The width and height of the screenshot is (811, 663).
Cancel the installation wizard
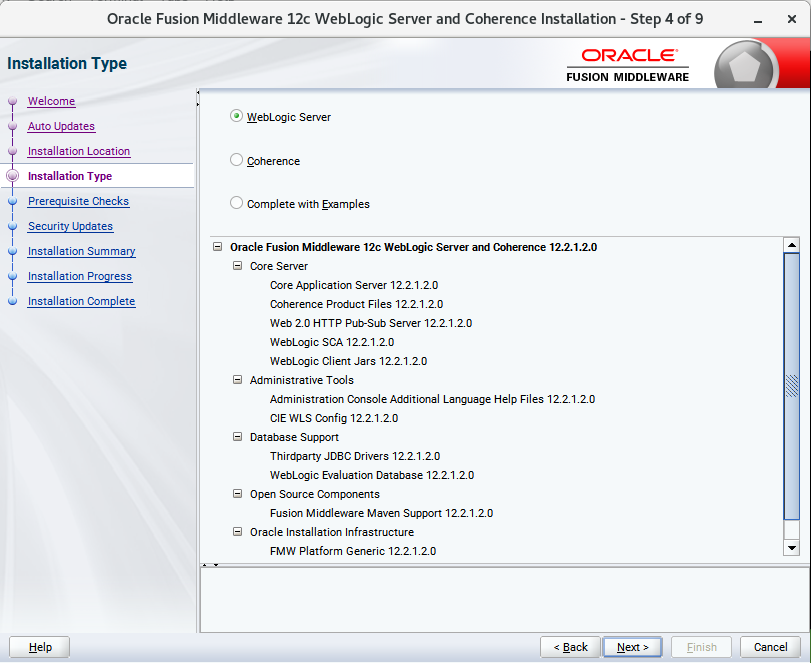770,647
